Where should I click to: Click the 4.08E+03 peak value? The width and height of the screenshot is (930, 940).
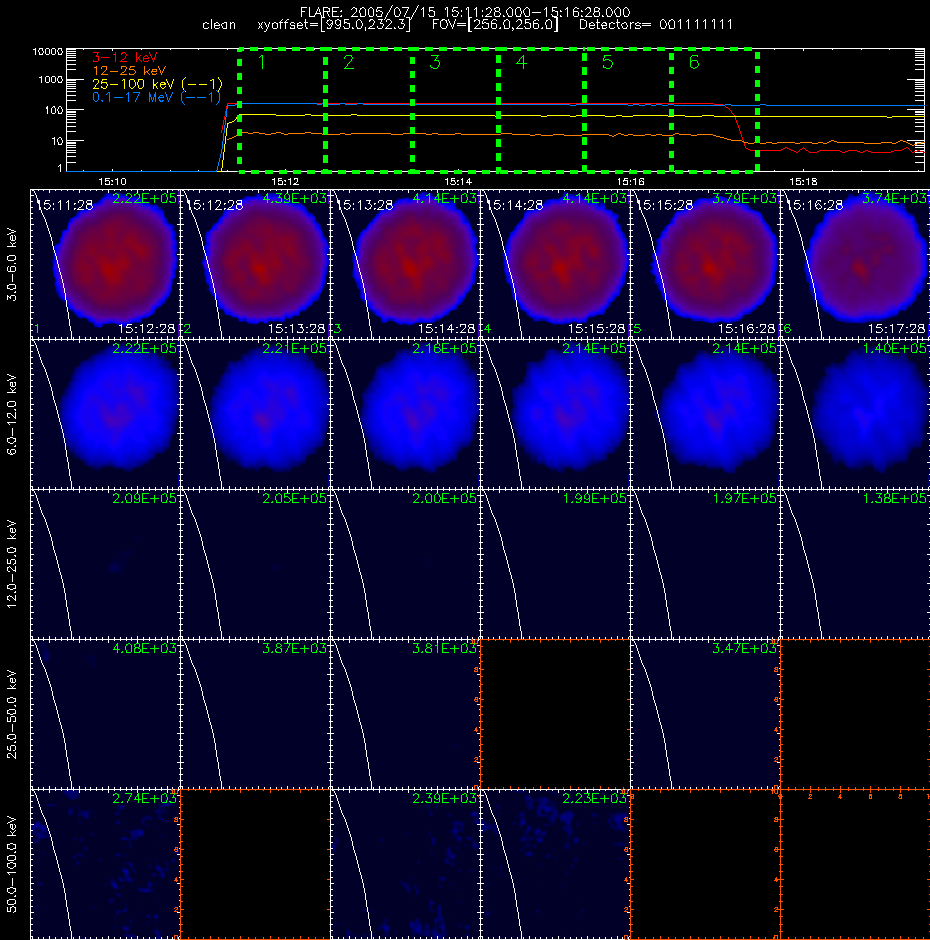(x=145, y=648)
